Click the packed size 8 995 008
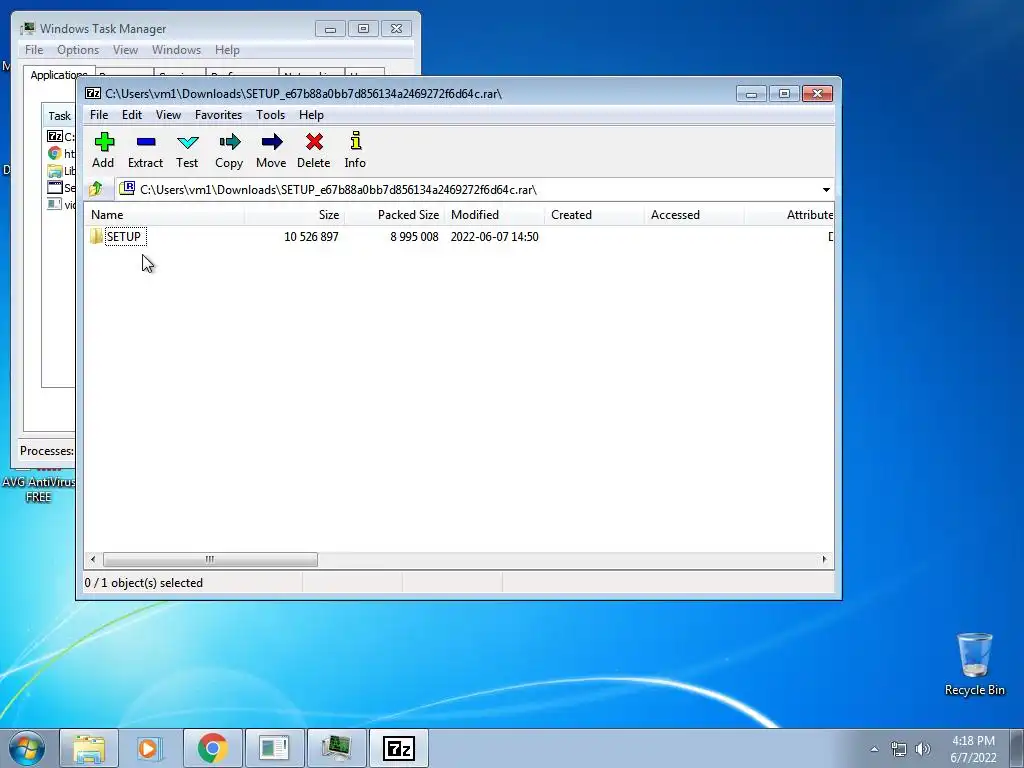Image resolution: width=1024 pixels, height=768 pixels. click(x=415, y=236)
